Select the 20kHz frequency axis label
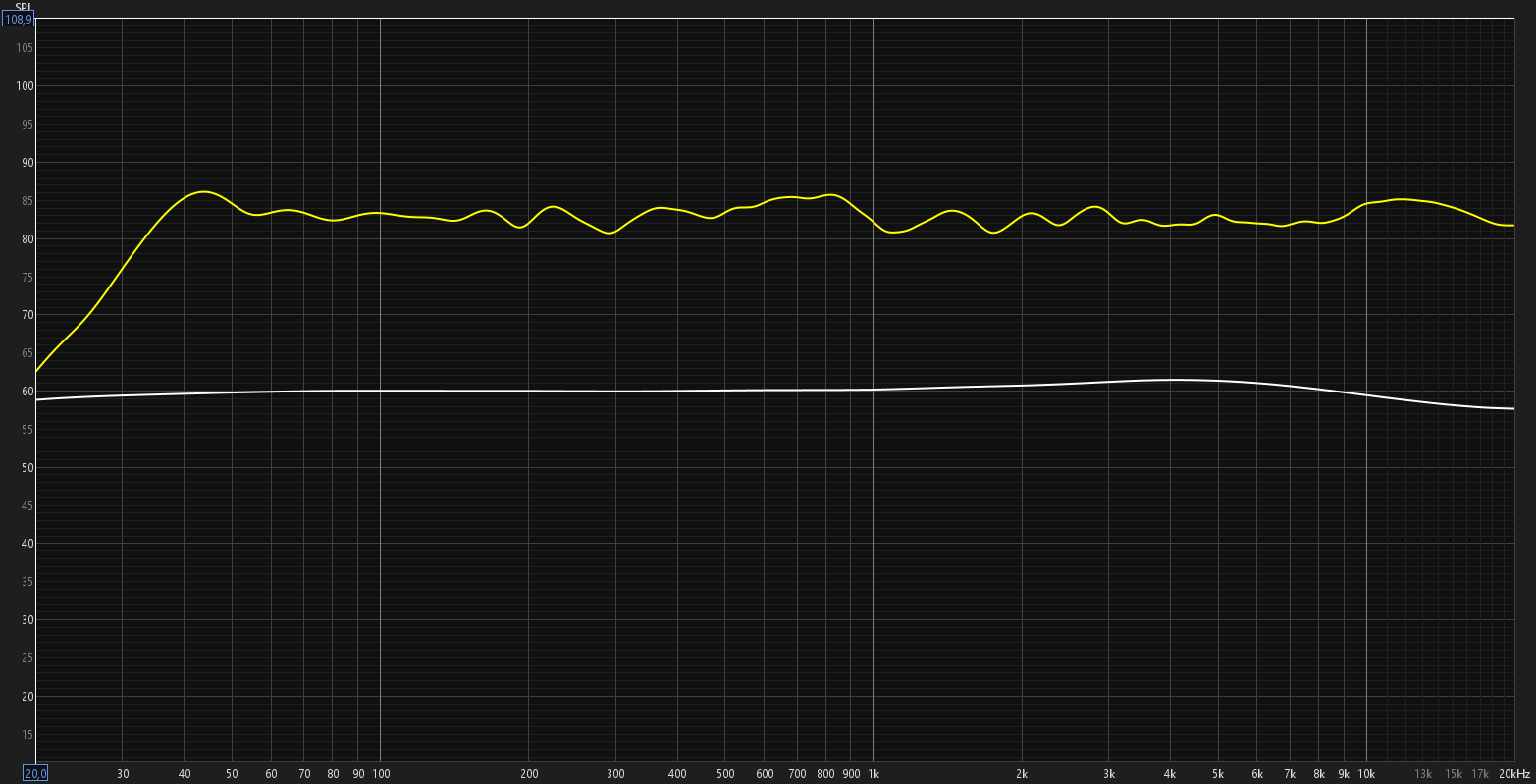The height and width of the screenshot is (784, 1536). [1514, 774]
